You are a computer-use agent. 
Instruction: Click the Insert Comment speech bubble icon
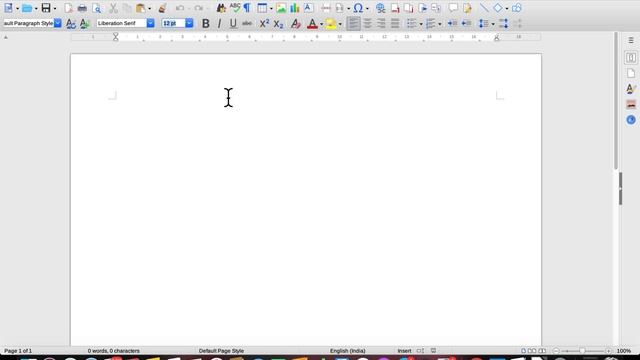click(453, 8)
